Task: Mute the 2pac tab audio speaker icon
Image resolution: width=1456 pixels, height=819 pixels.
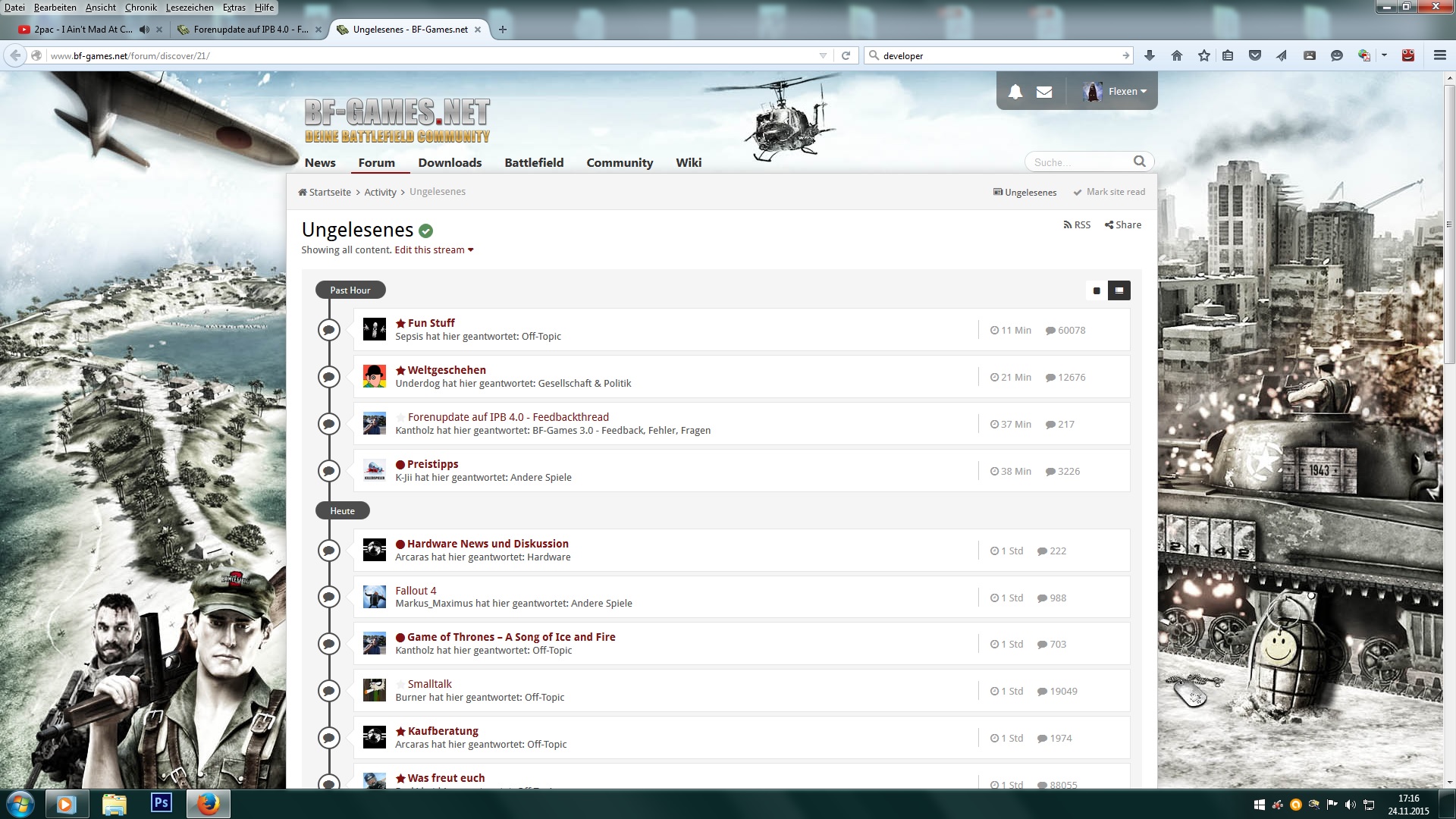Action: click(144, 30)
